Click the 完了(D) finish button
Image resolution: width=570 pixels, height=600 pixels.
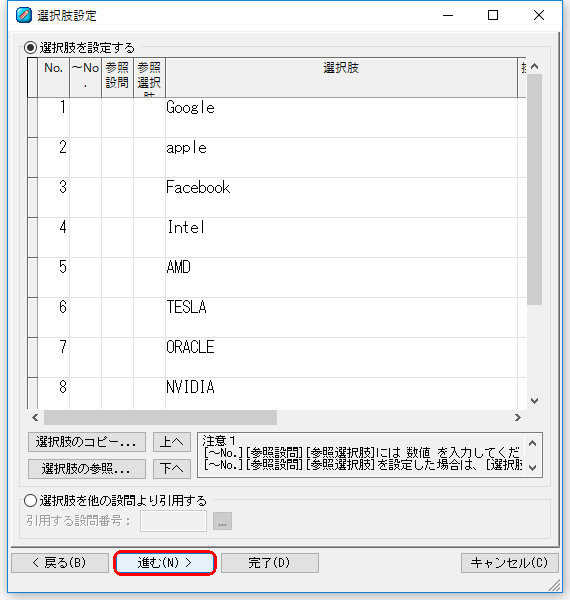coord(270,563)
